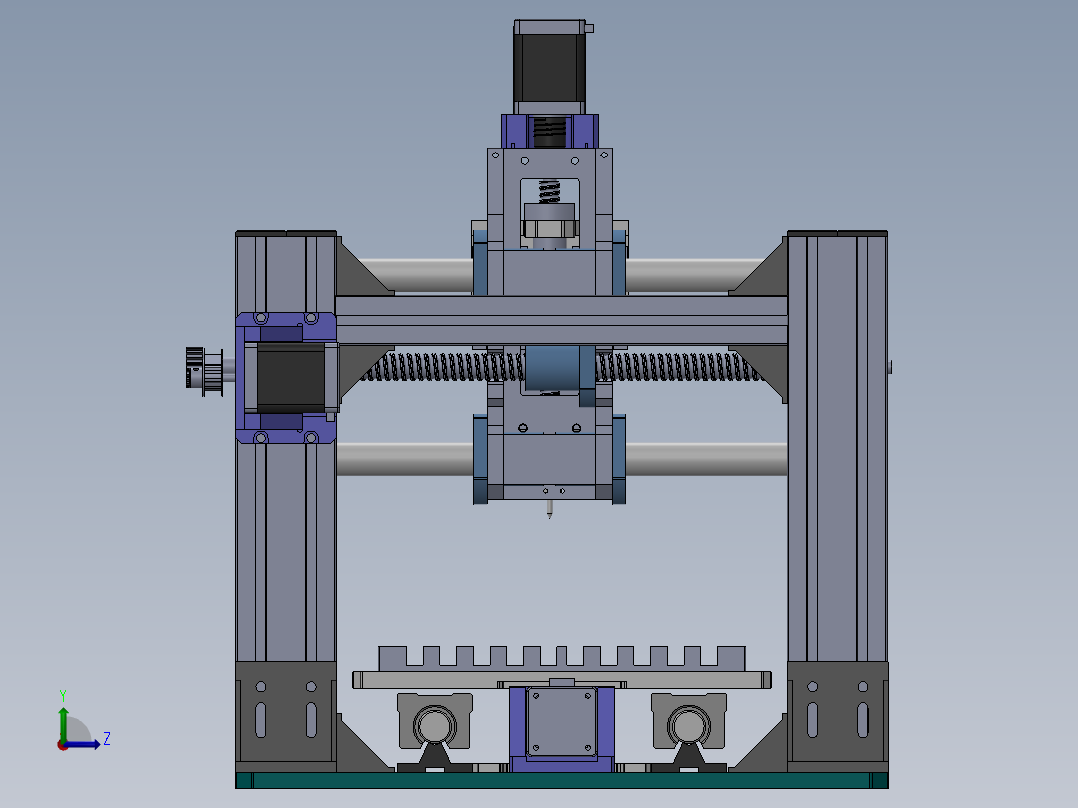The image size is (1078, 808).
Task: Pick the pointed tool tip below the carriage
Action: 549,510
